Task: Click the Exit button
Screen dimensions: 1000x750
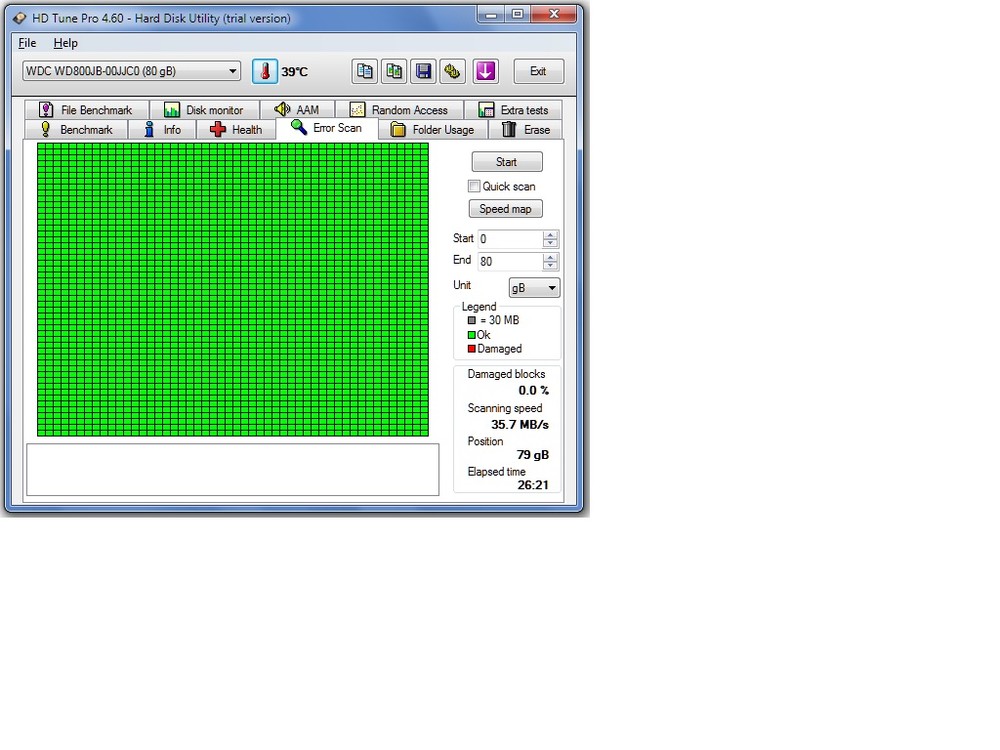Action: point(538,71)
